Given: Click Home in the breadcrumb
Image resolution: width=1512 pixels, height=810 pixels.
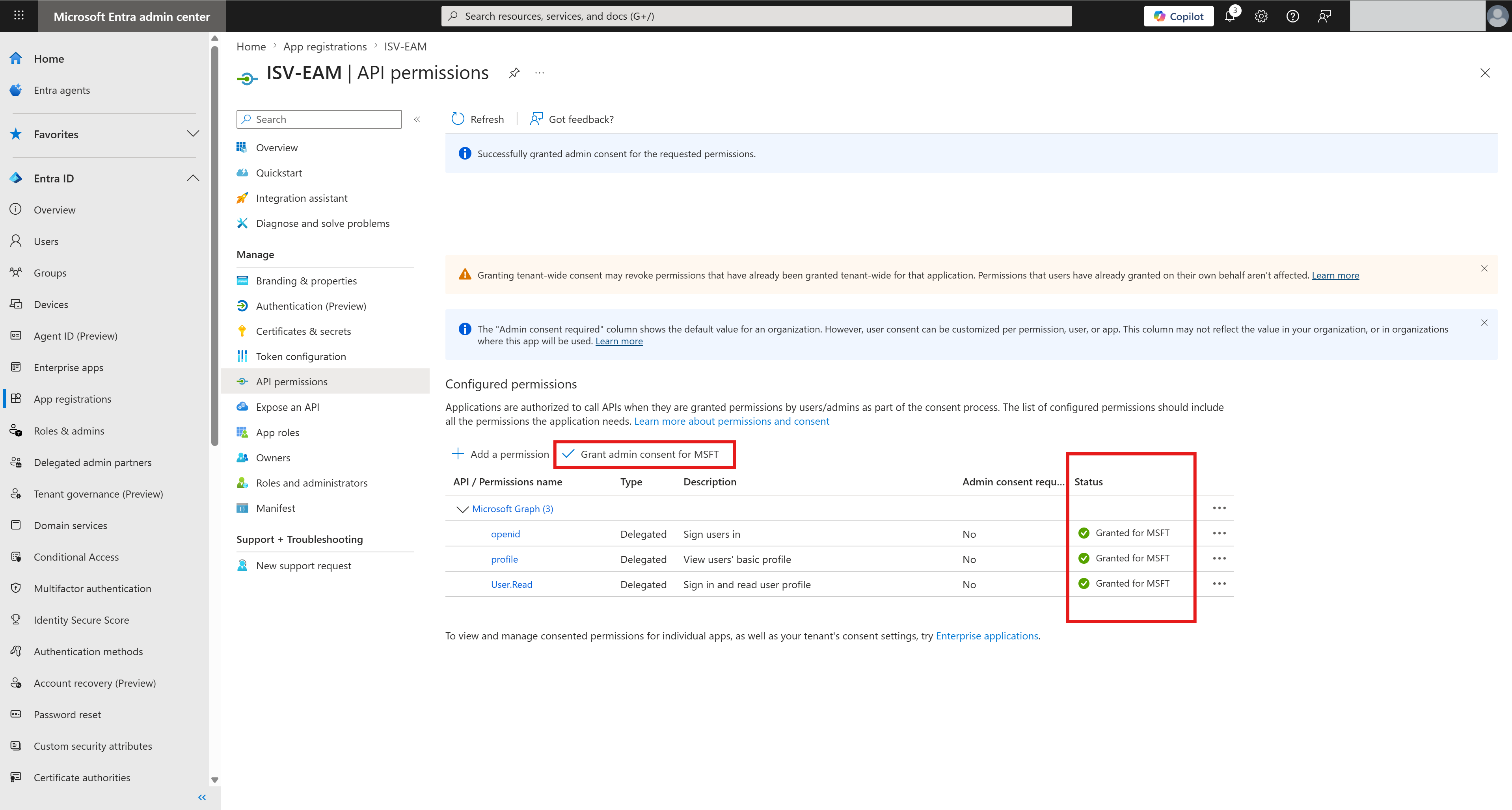Looking at the screenshot, I should point(251,46).
